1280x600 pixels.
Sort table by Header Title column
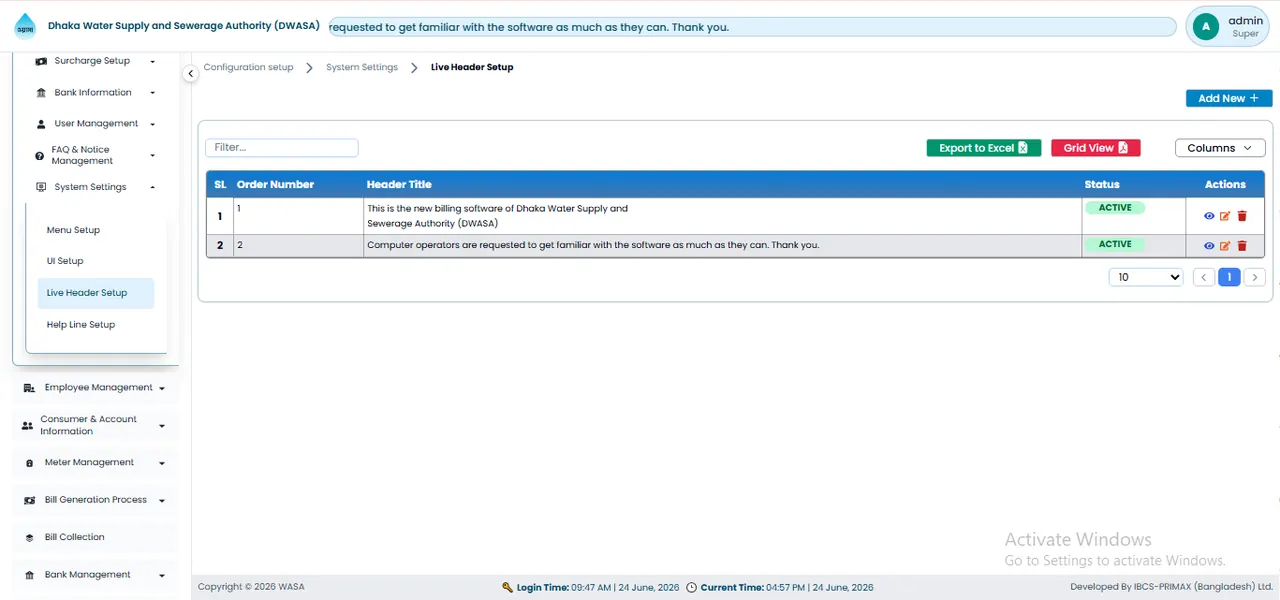[399, 184]
